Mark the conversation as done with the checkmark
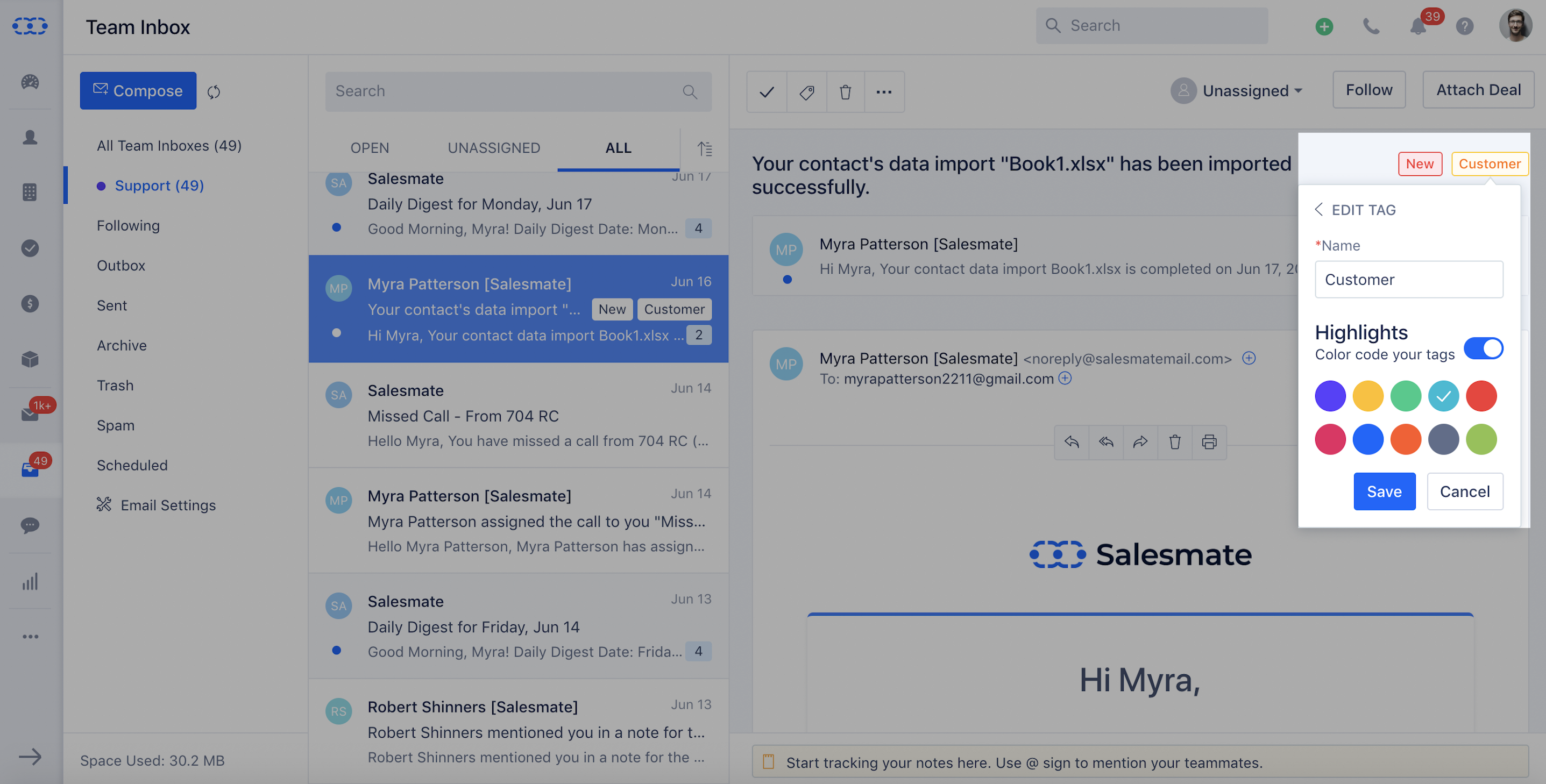This screenshot has width=1546, height=784. click(767, 92)
